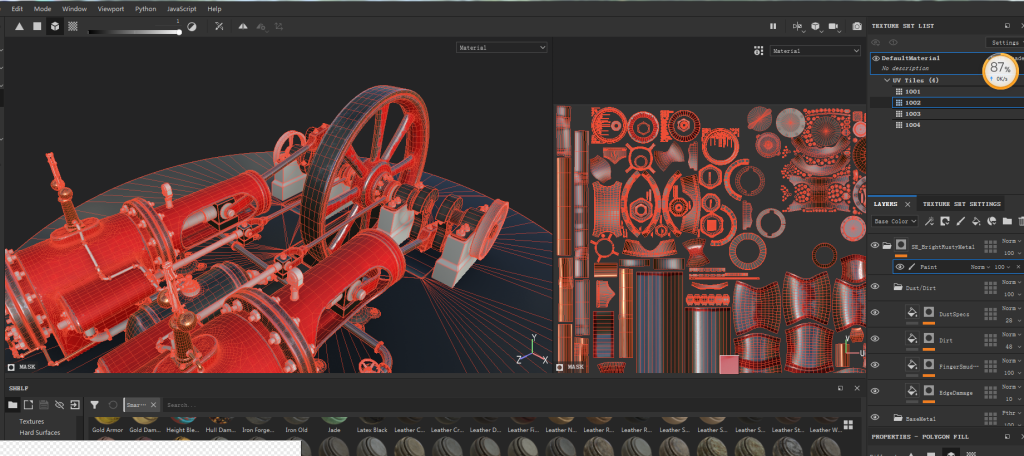Click add smart material icon in Layers
The image size is (1024, 456).
point(991,221)
